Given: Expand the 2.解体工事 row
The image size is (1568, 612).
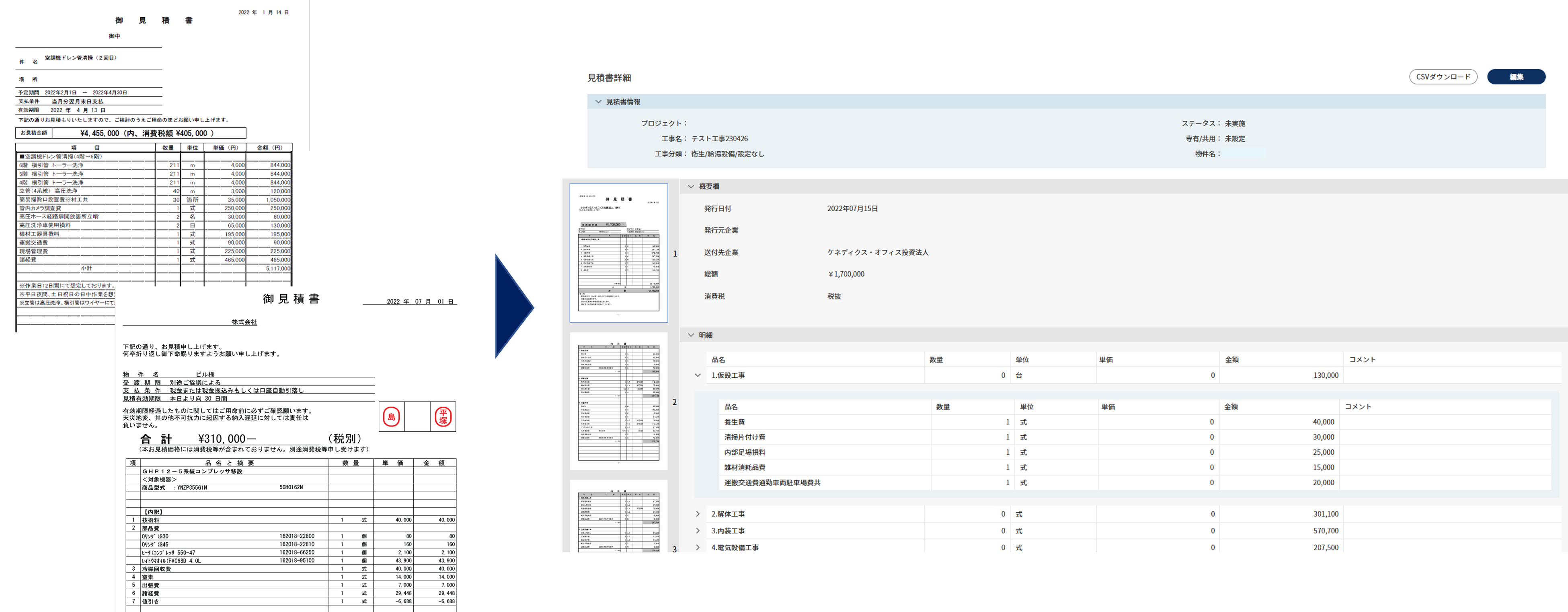Looking at the screenshot, I should (698, 514).
